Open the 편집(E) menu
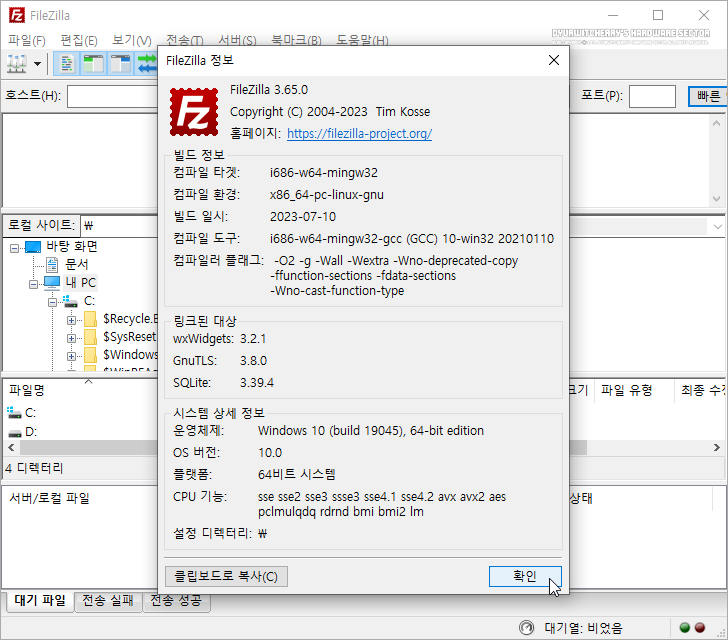This screenshot has height=640, width=728. (79, 40)
